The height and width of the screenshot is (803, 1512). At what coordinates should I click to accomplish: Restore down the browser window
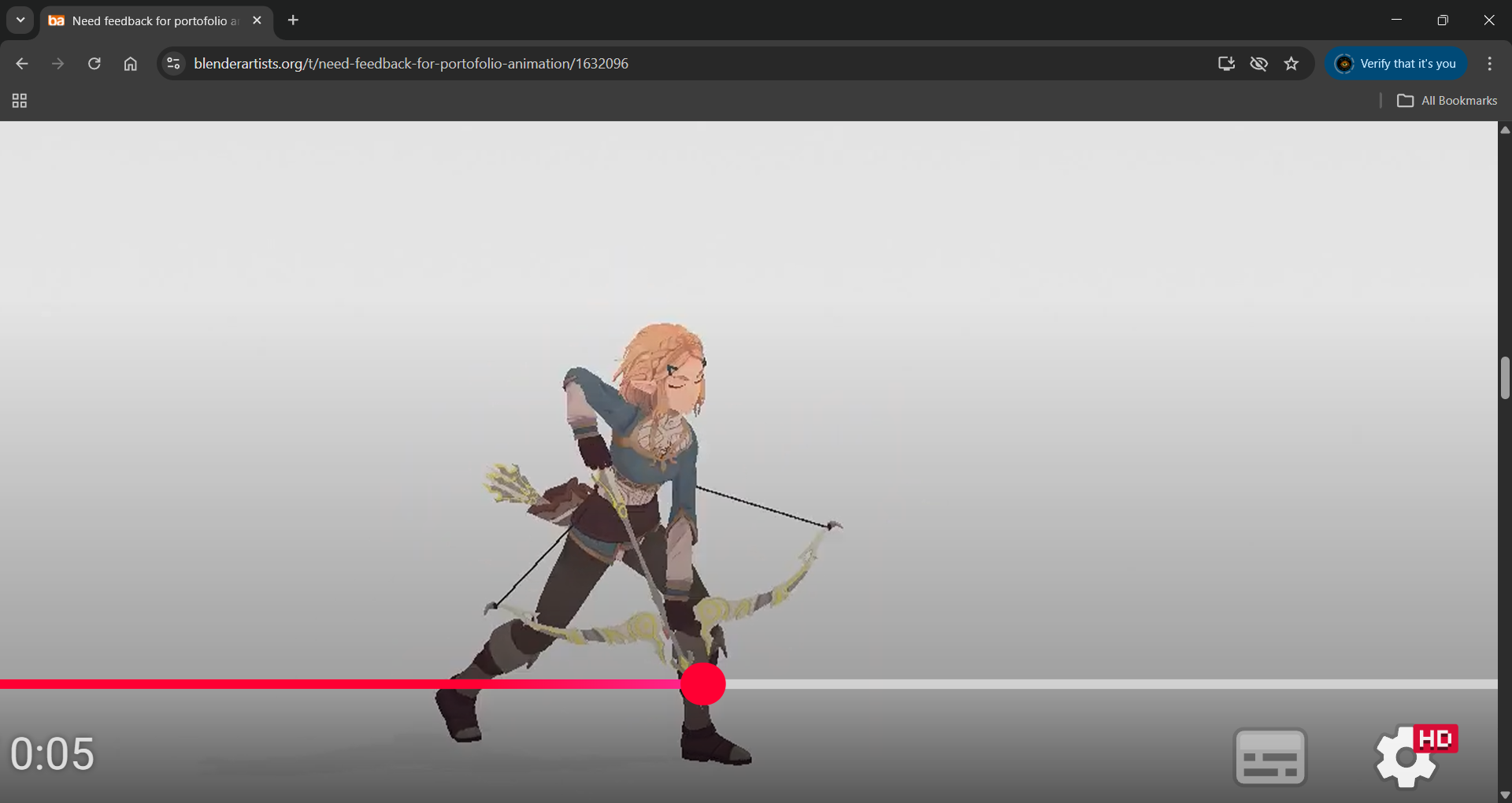(x=1443, y=20)
